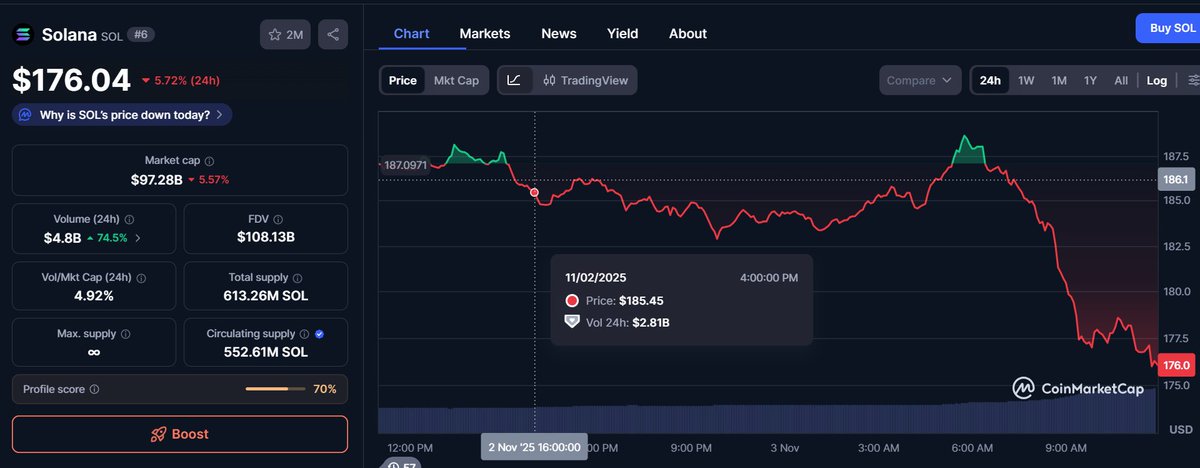Select the 1W time range
Image resolution: width=1200 pixels, height=468 pixels.
pyautogui.click(x=1026, y=80)
